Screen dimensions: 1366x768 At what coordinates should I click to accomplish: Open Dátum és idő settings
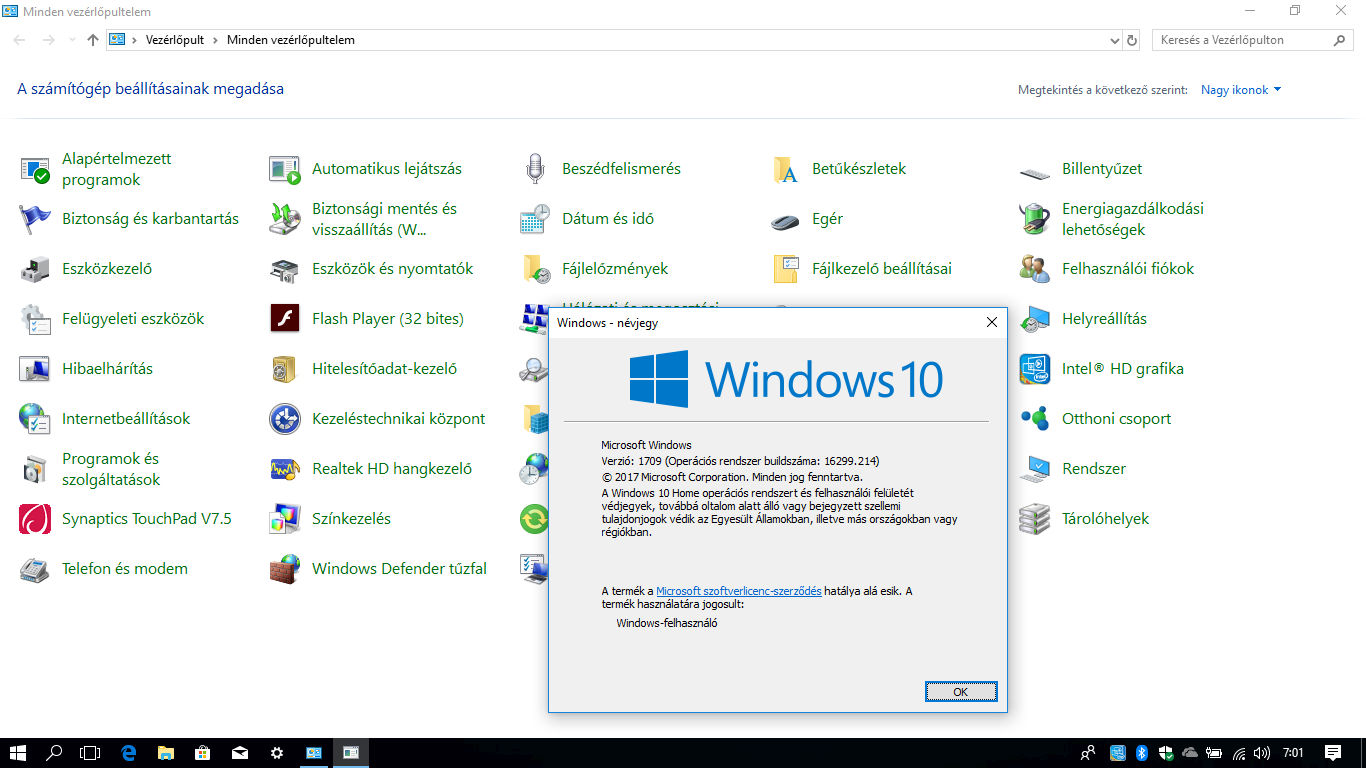pyautogui.click(x=586, y=219)
